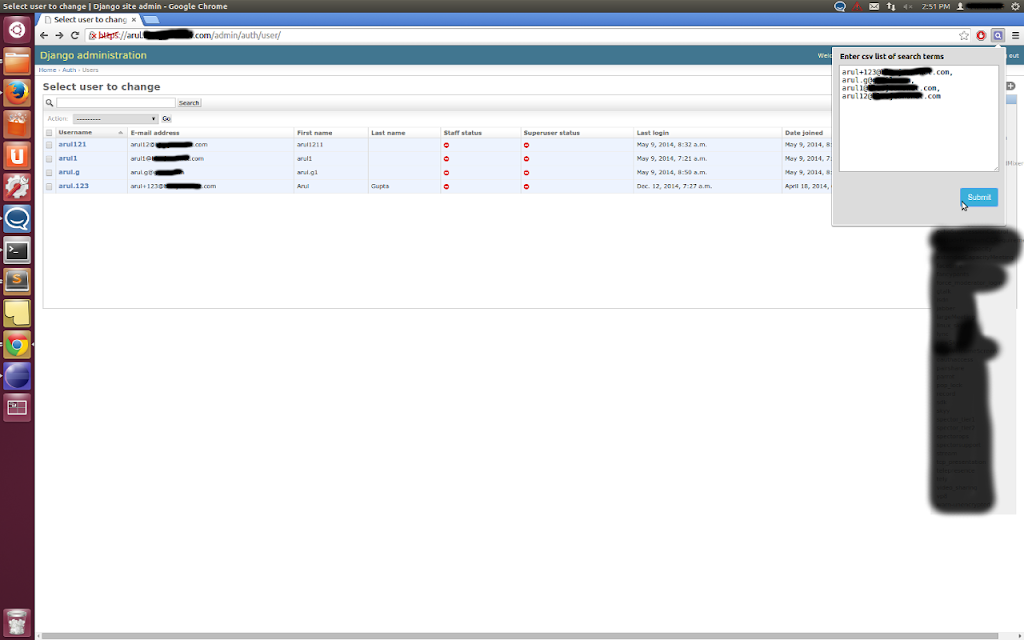This screenshot has width=1024, height=640.
Task: Click the First name column header
Action: (x=315, y=133)
